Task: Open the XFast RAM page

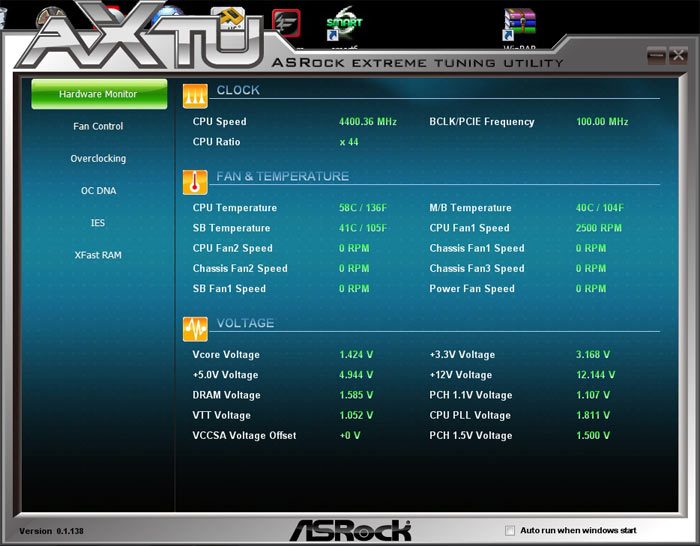Action: coord(98,255)
